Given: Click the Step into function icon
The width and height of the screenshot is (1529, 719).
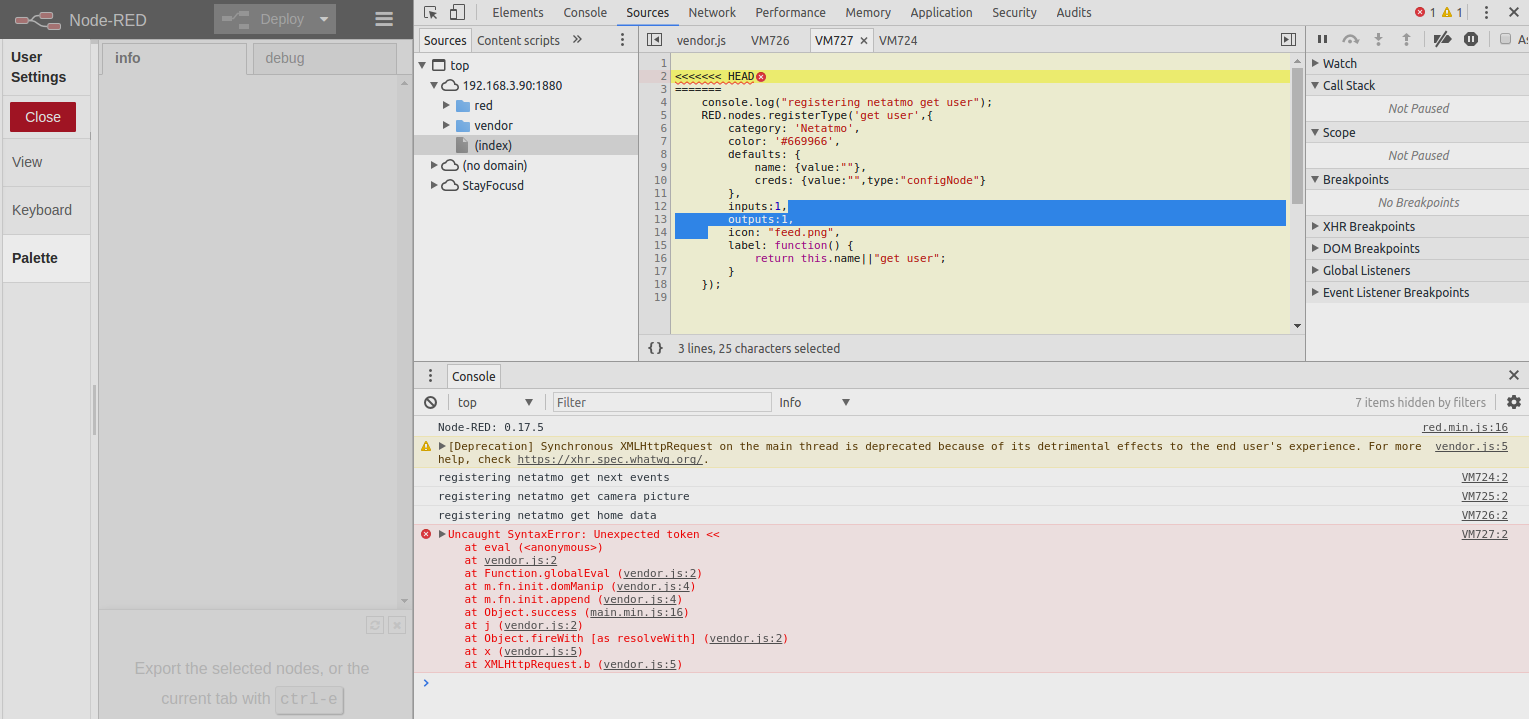Looking at the screenshot, I should click(x=1378, y=38).
